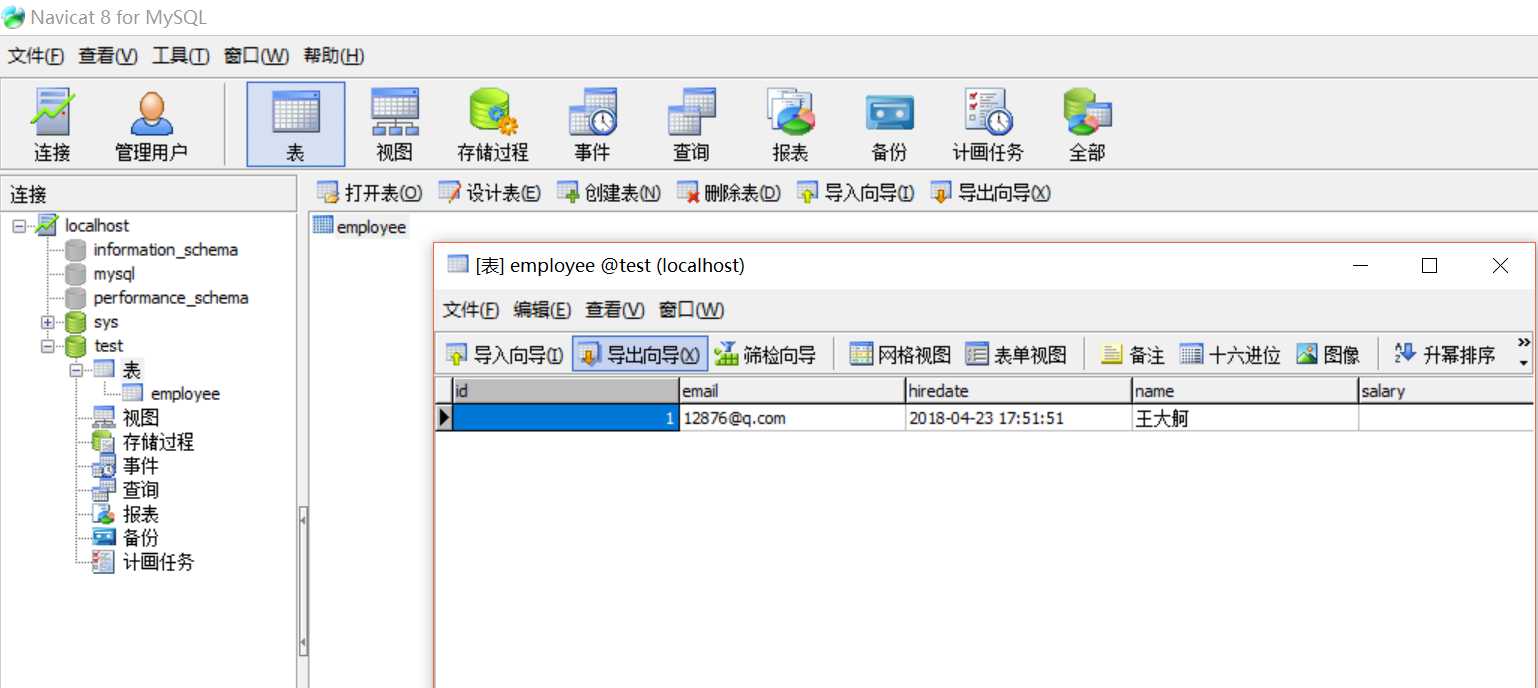
Task: Select 备份 node under test database
Action: tap(141, 538)
